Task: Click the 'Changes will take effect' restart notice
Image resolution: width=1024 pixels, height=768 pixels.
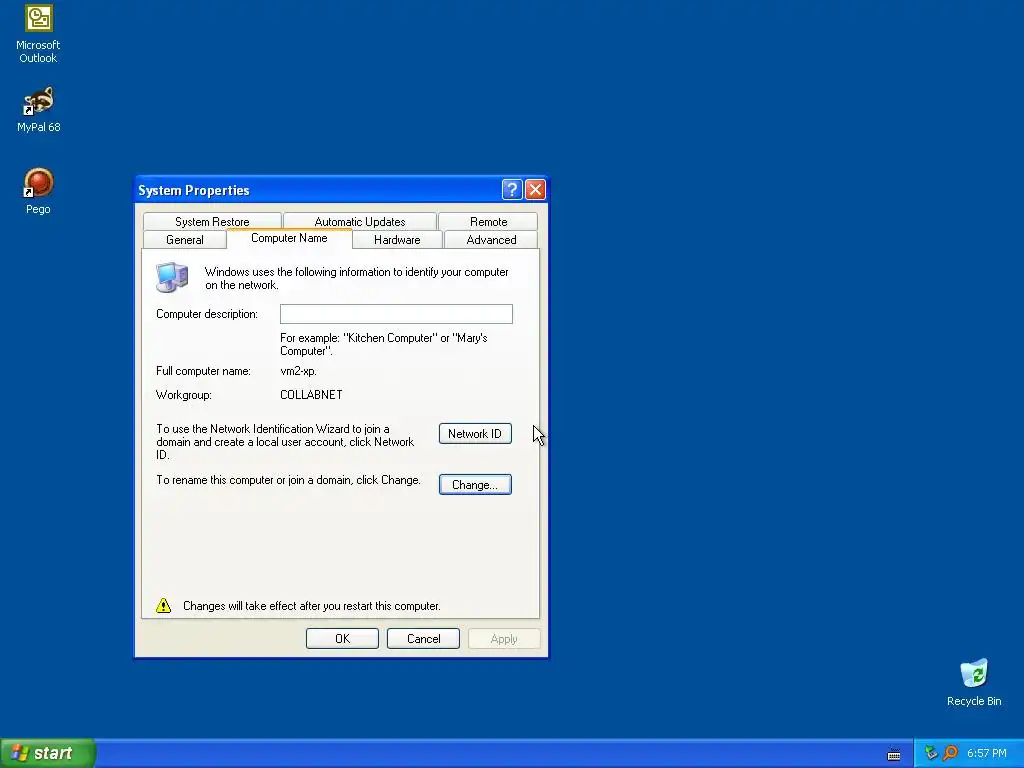Action: pos(312,606)
